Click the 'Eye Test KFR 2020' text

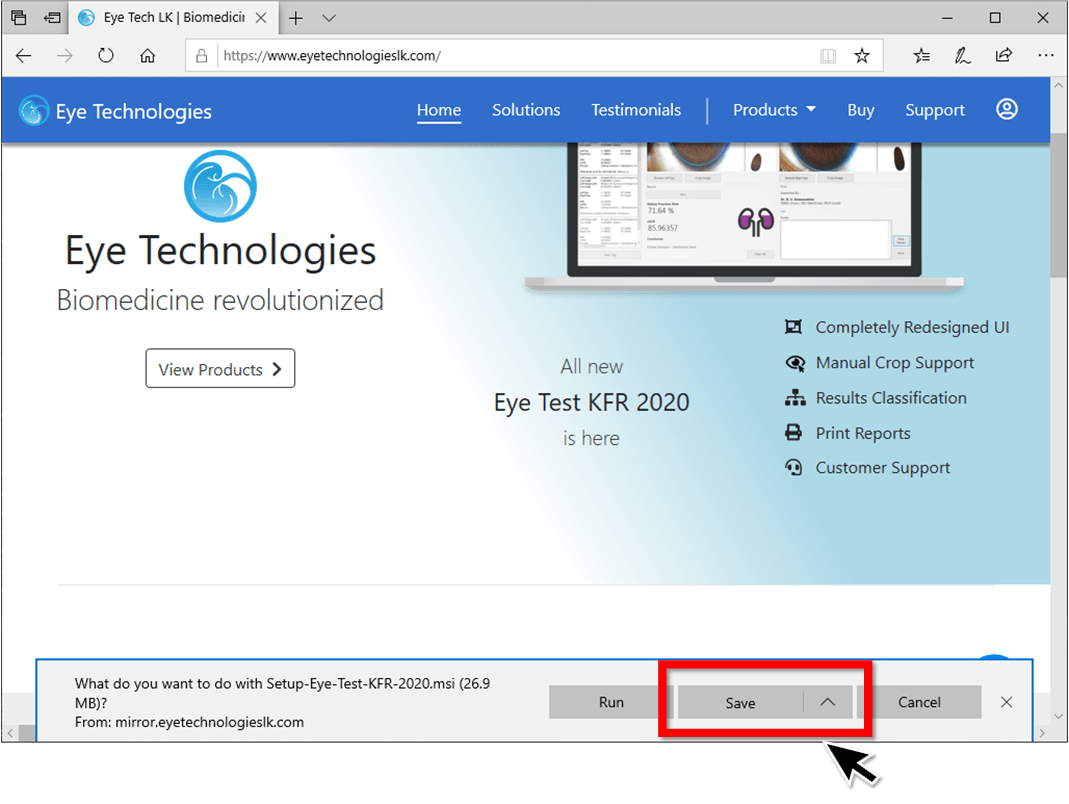coord(592,402)
